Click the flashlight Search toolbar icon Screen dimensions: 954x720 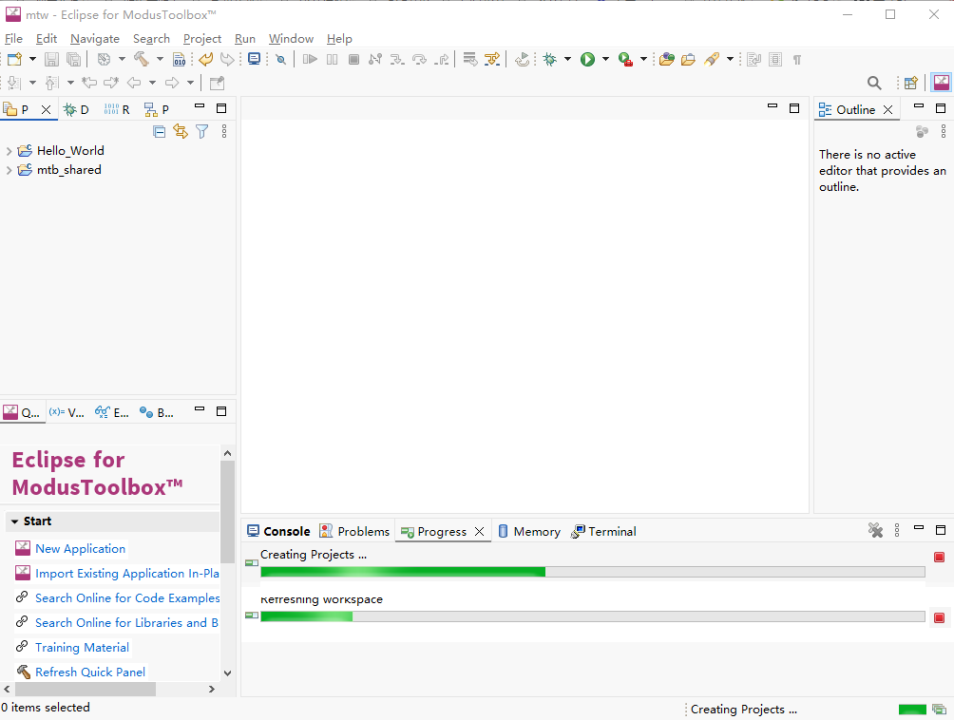711,59
